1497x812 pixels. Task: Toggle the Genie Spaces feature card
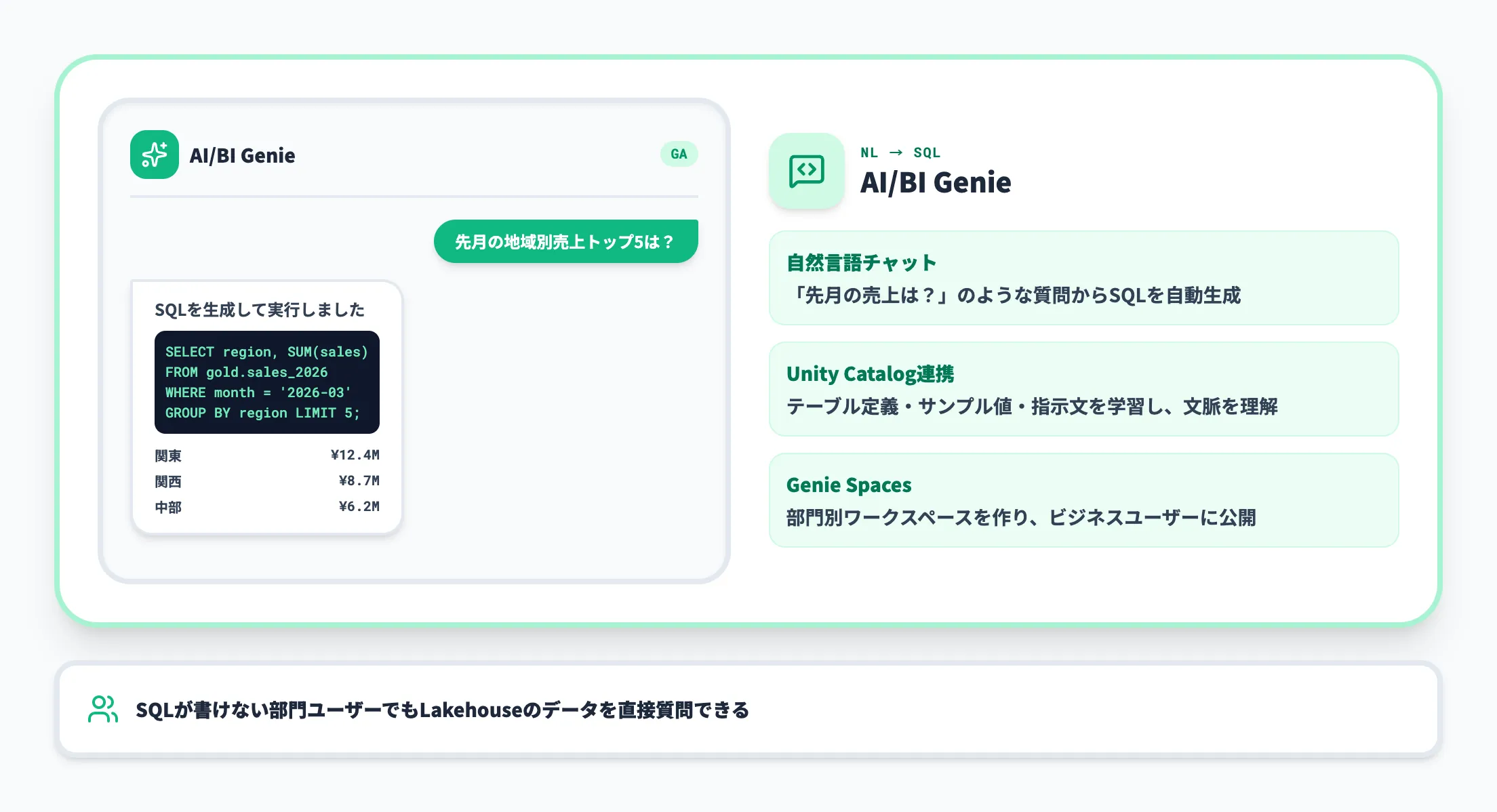tap(1083, 500)
